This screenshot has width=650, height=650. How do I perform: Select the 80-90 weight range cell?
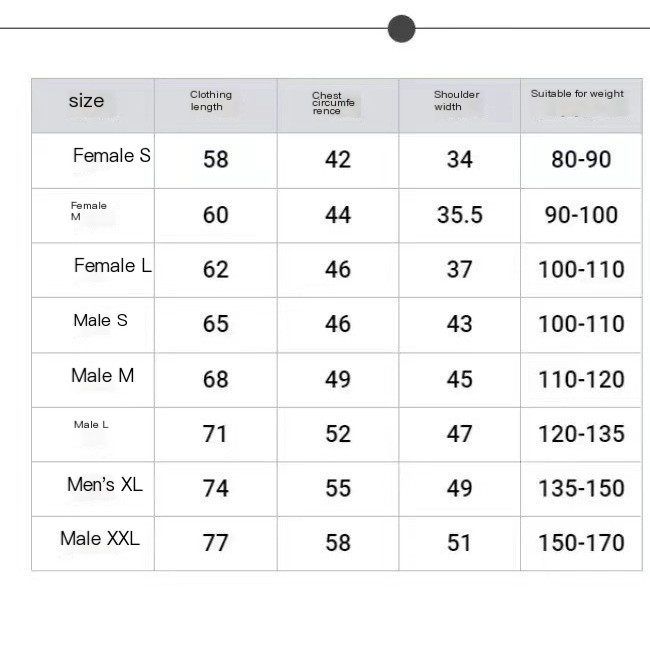tap(581, 160)
